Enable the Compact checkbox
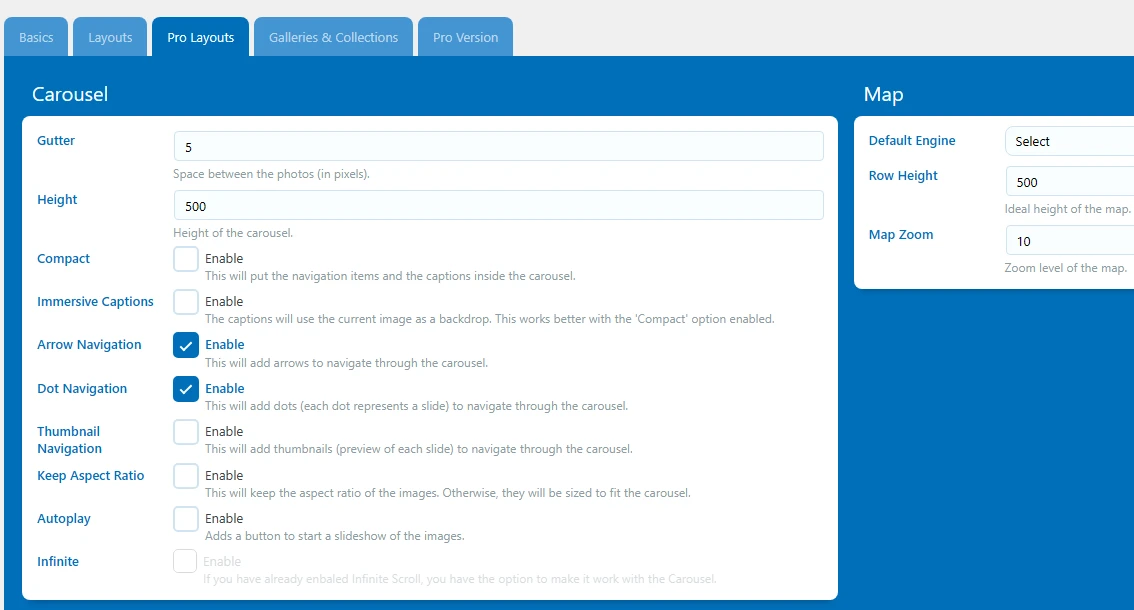This screenshot has height=610, width=1134. 186,259
